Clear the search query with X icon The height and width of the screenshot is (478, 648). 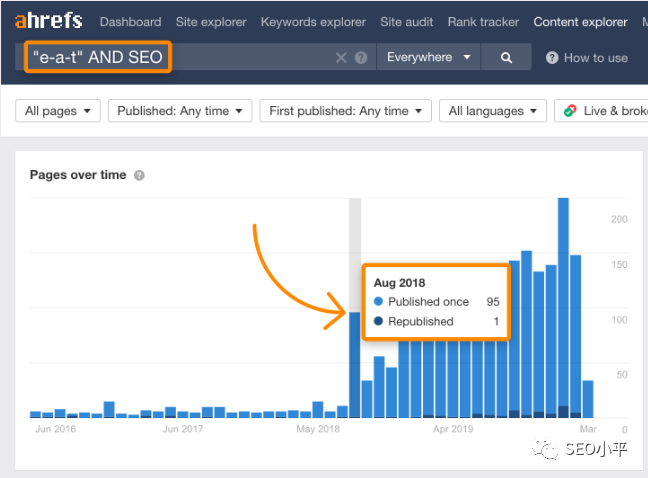[x=341, y=57]
